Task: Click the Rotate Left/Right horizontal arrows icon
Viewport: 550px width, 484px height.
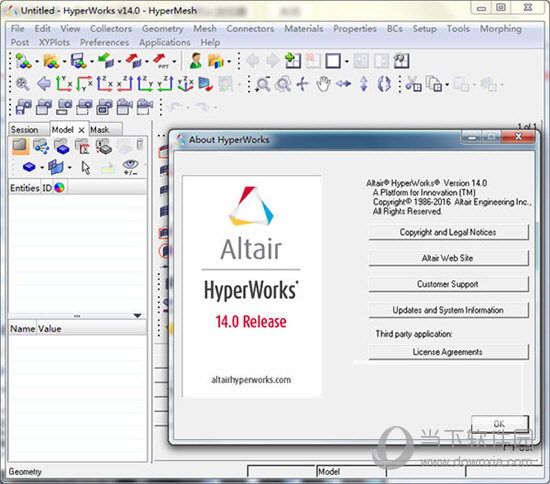Action: point(343,84)
